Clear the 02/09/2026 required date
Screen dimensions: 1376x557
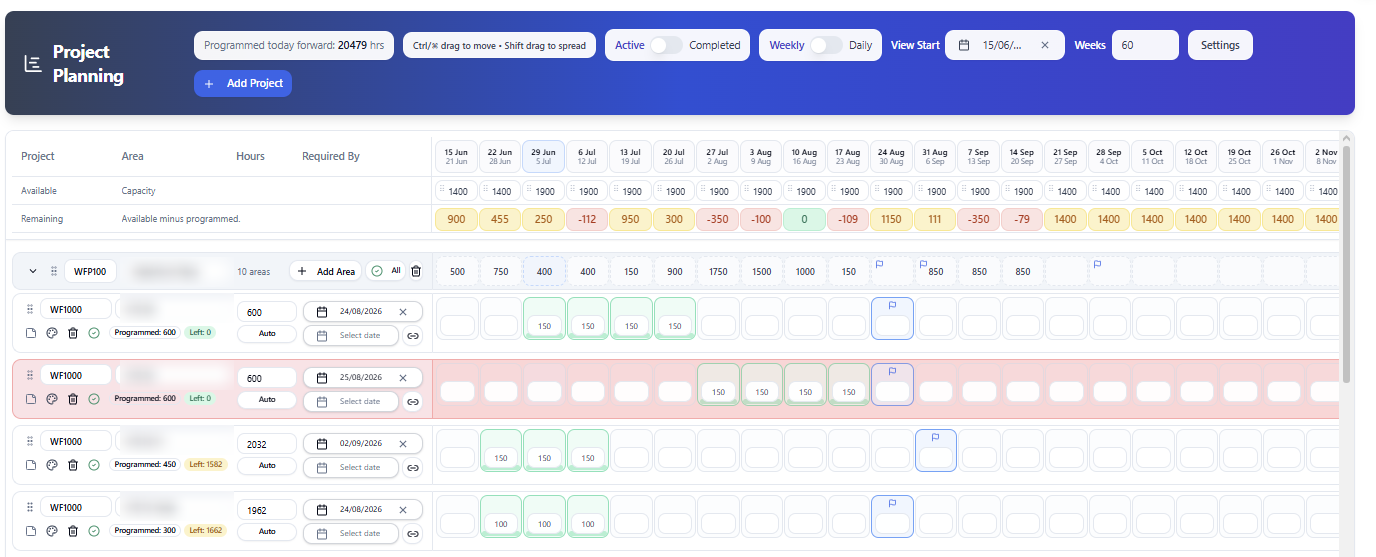click(403, 444)
